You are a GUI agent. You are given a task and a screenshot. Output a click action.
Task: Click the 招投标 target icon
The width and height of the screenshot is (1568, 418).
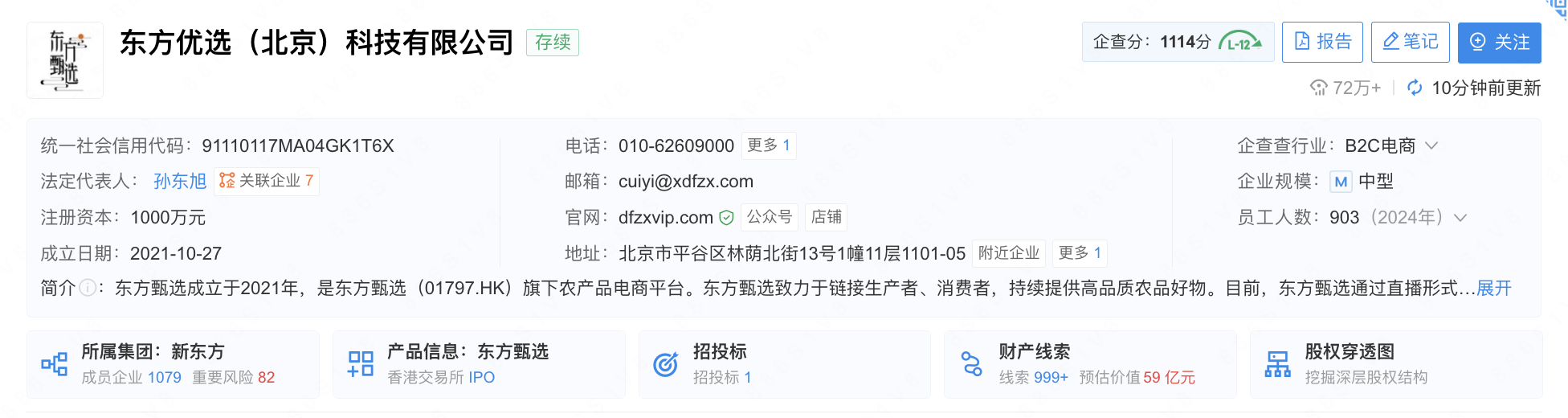666,364
